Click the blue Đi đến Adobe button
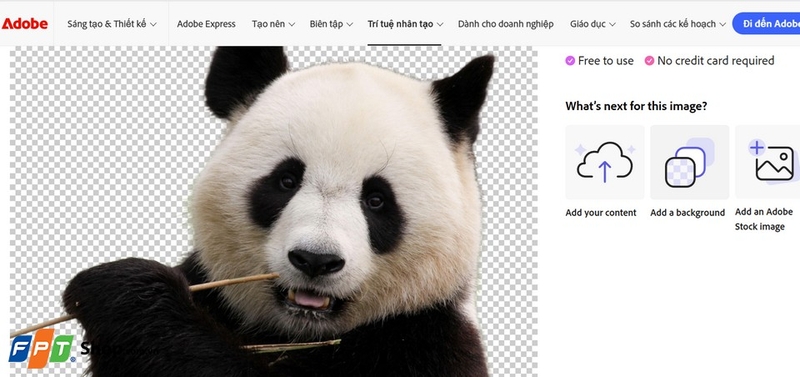800x377 pixels. (x=766, y=24)
